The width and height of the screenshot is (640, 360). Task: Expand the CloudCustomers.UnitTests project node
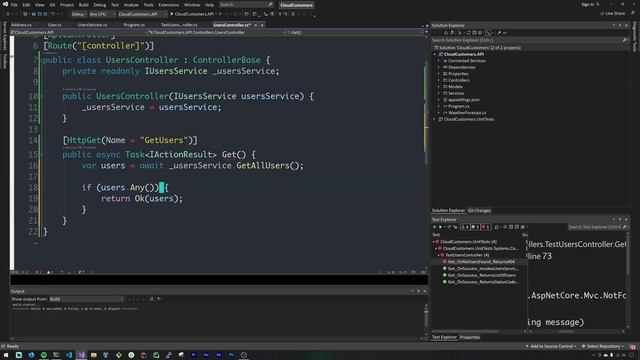tap(435, 120)
